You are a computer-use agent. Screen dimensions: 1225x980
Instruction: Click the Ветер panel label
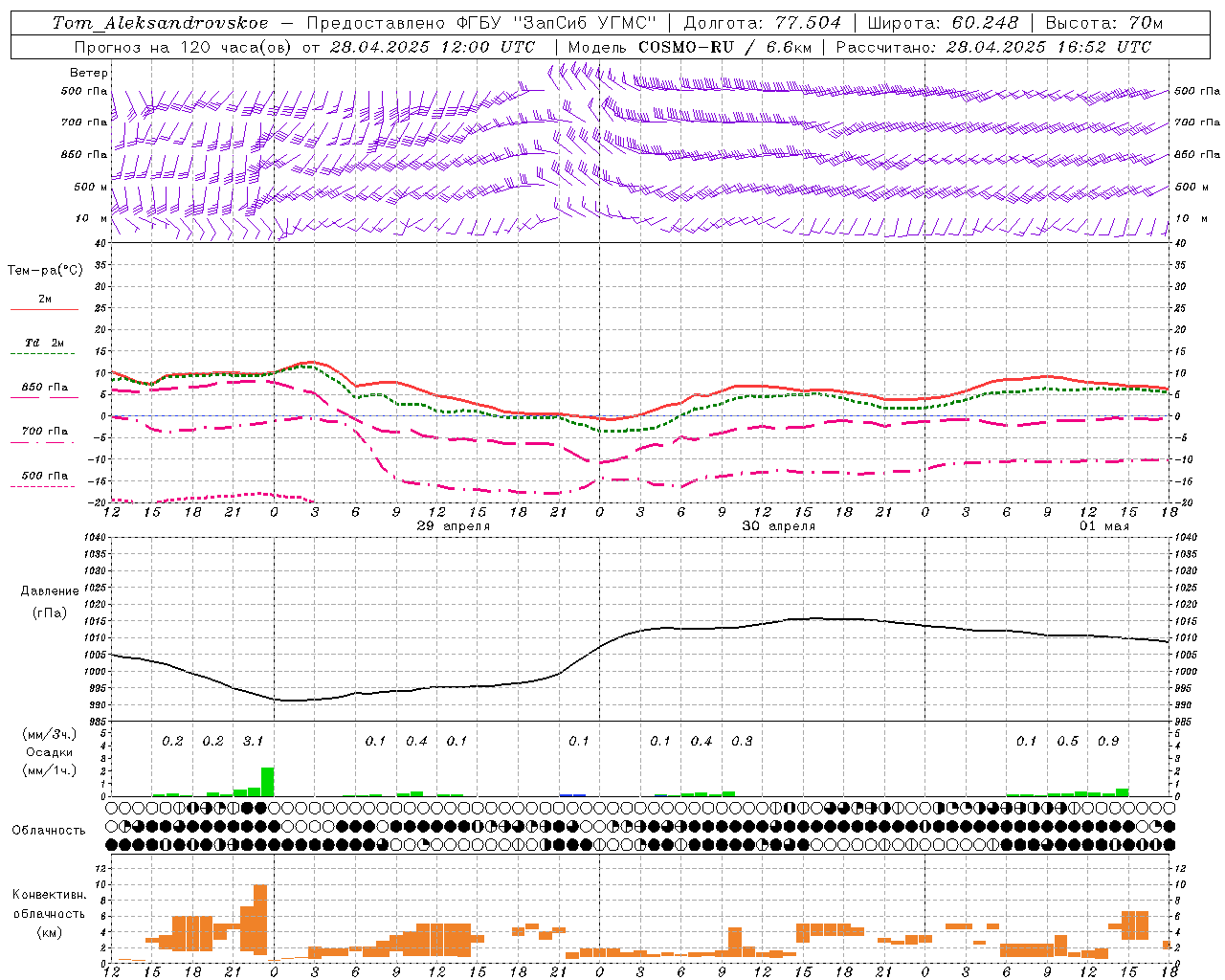pyautogui.click(x=89, y=73)
